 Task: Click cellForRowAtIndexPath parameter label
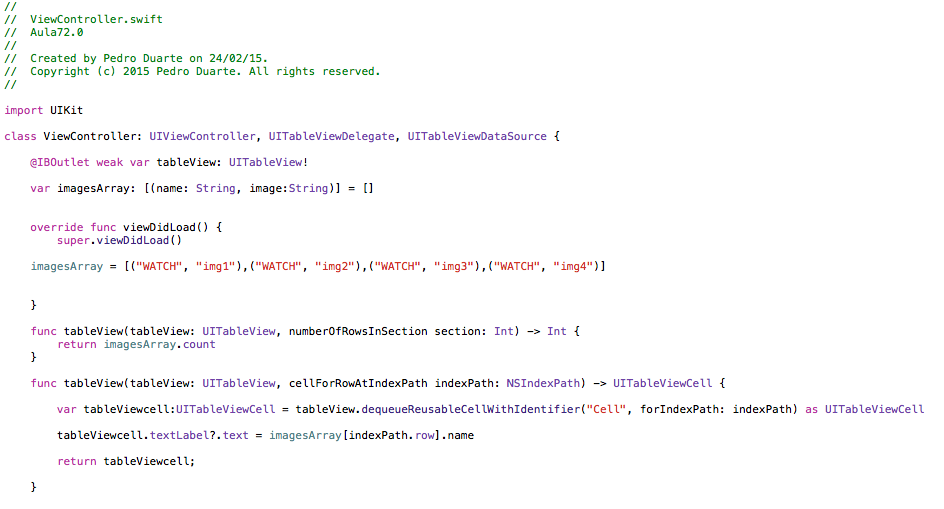pos(358,383)
